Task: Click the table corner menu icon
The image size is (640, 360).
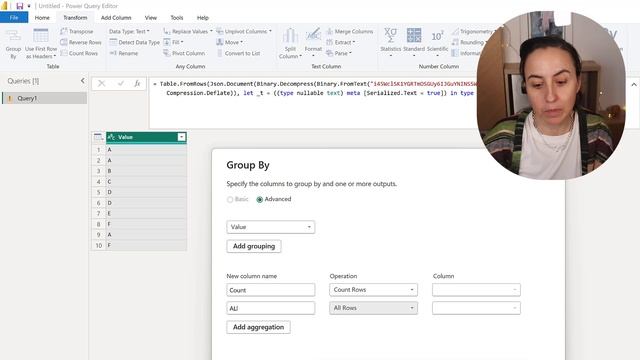Action: click(98, 137)
